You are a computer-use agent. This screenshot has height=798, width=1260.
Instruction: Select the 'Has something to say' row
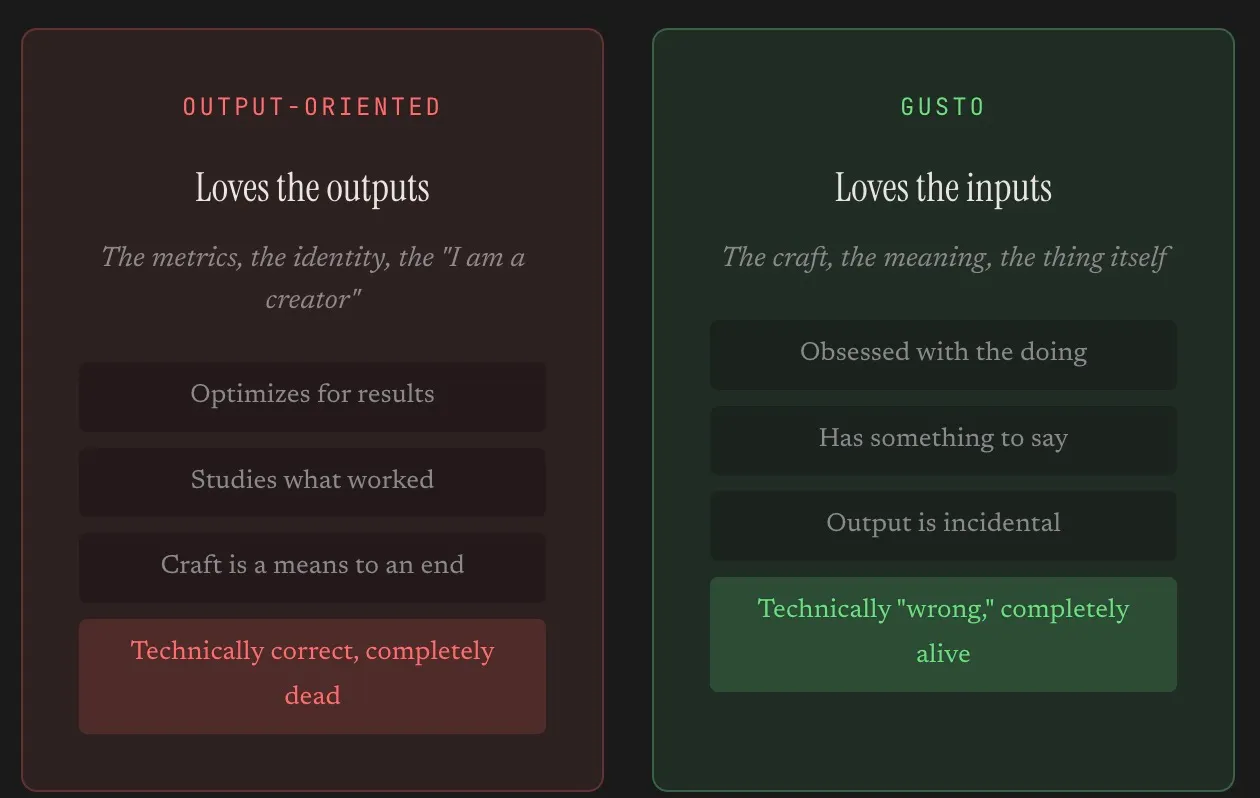(x=943, y=440)
